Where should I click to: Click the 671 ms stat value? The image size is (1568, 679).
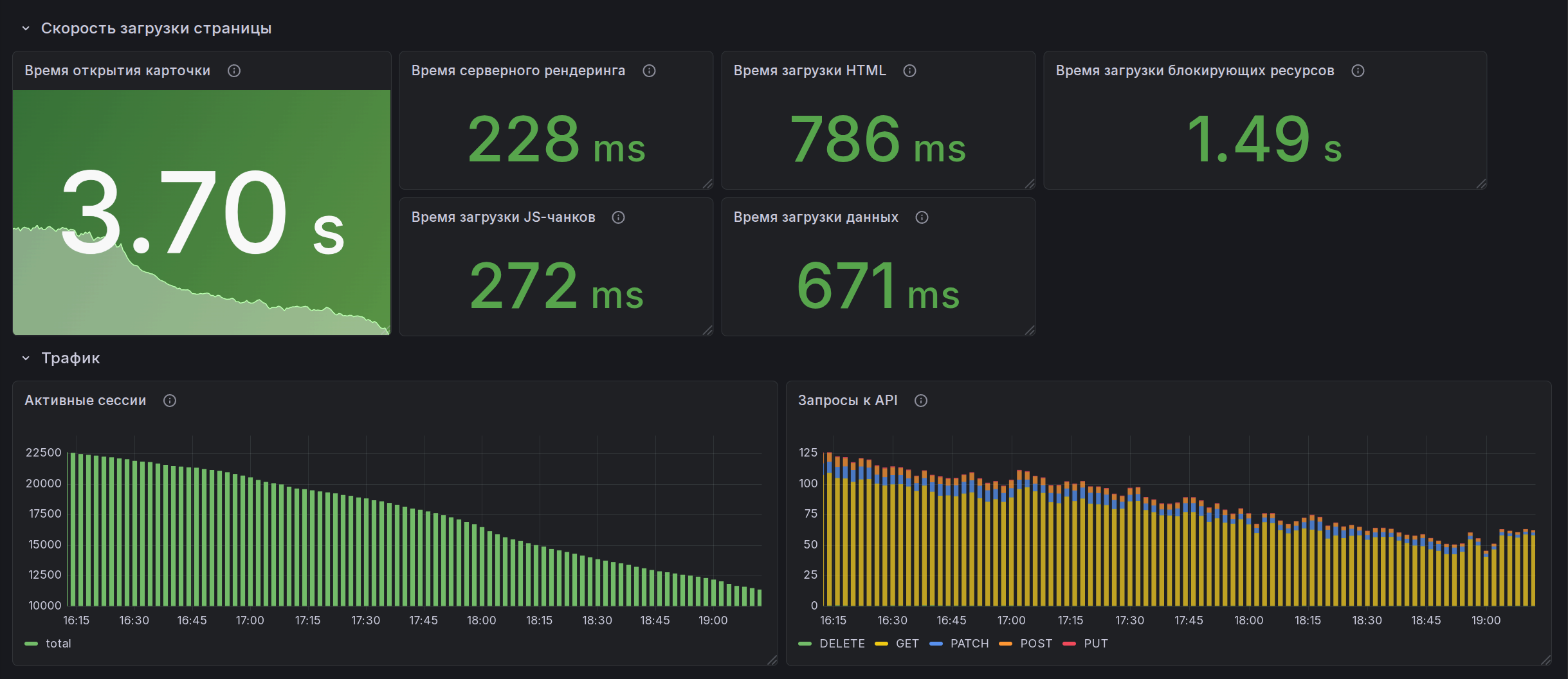point(878,285)
